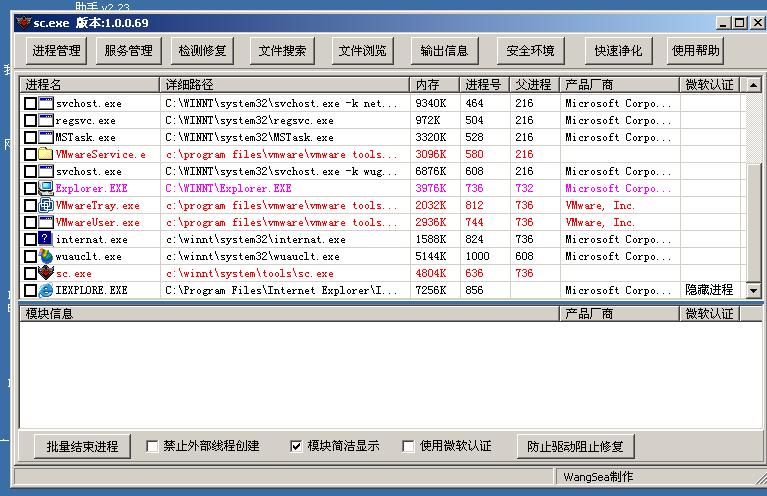Select path c:\winnt\system\tools\sc.exe
Screen dimensions: 767x496
pos(249,273)
